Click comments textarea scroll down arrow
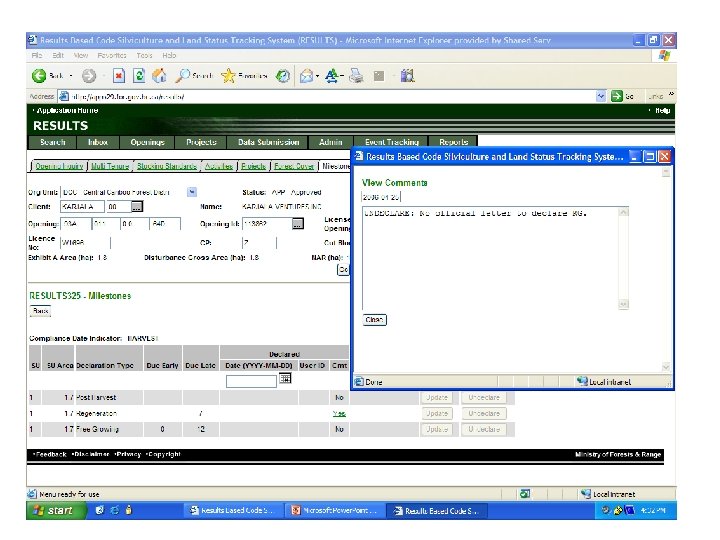The height and width of the screenshot is (540, 720). [x=623, y=304]
